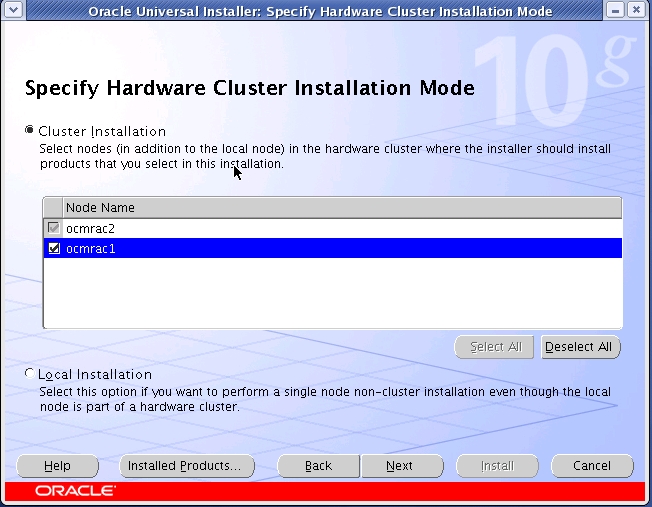Image resolution: width=652 pixels, height=507 pixels.
Task: Toggle the ocmrac2 node checkbox
Action: click(x=54, y=228)
